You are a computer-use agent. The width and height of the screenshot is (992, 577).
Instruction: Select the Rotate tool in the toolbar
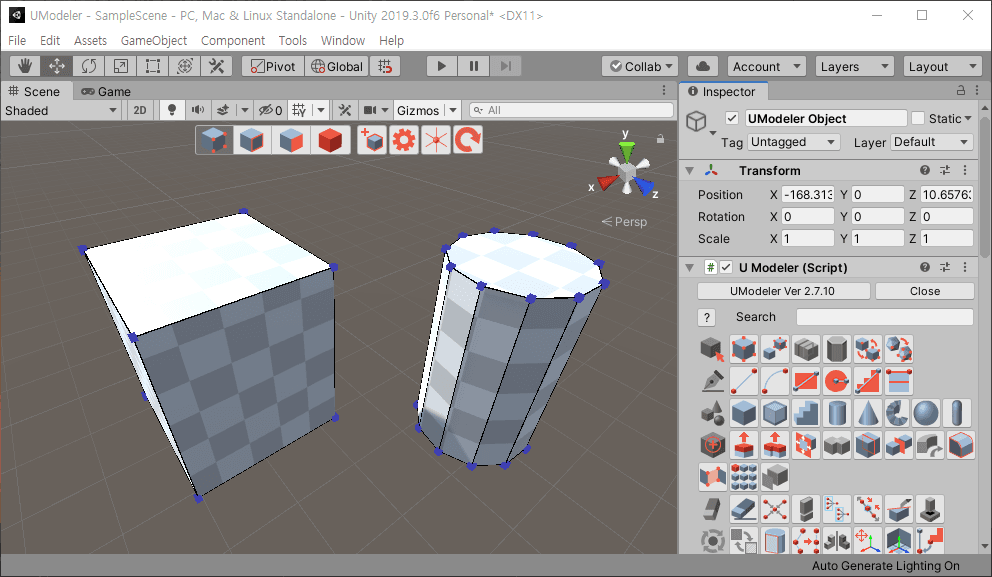[89, 66]
